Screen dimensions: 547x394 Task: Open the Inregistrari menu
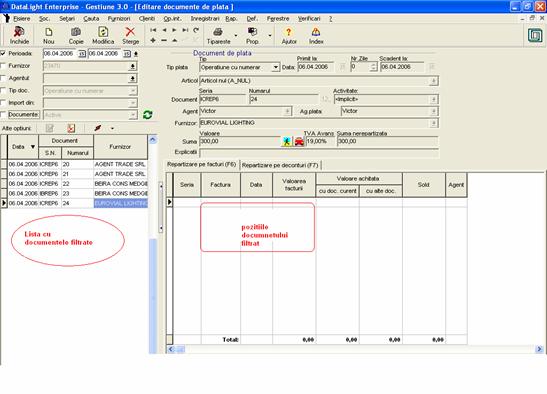pyautogui.click(x=205, y=18)
